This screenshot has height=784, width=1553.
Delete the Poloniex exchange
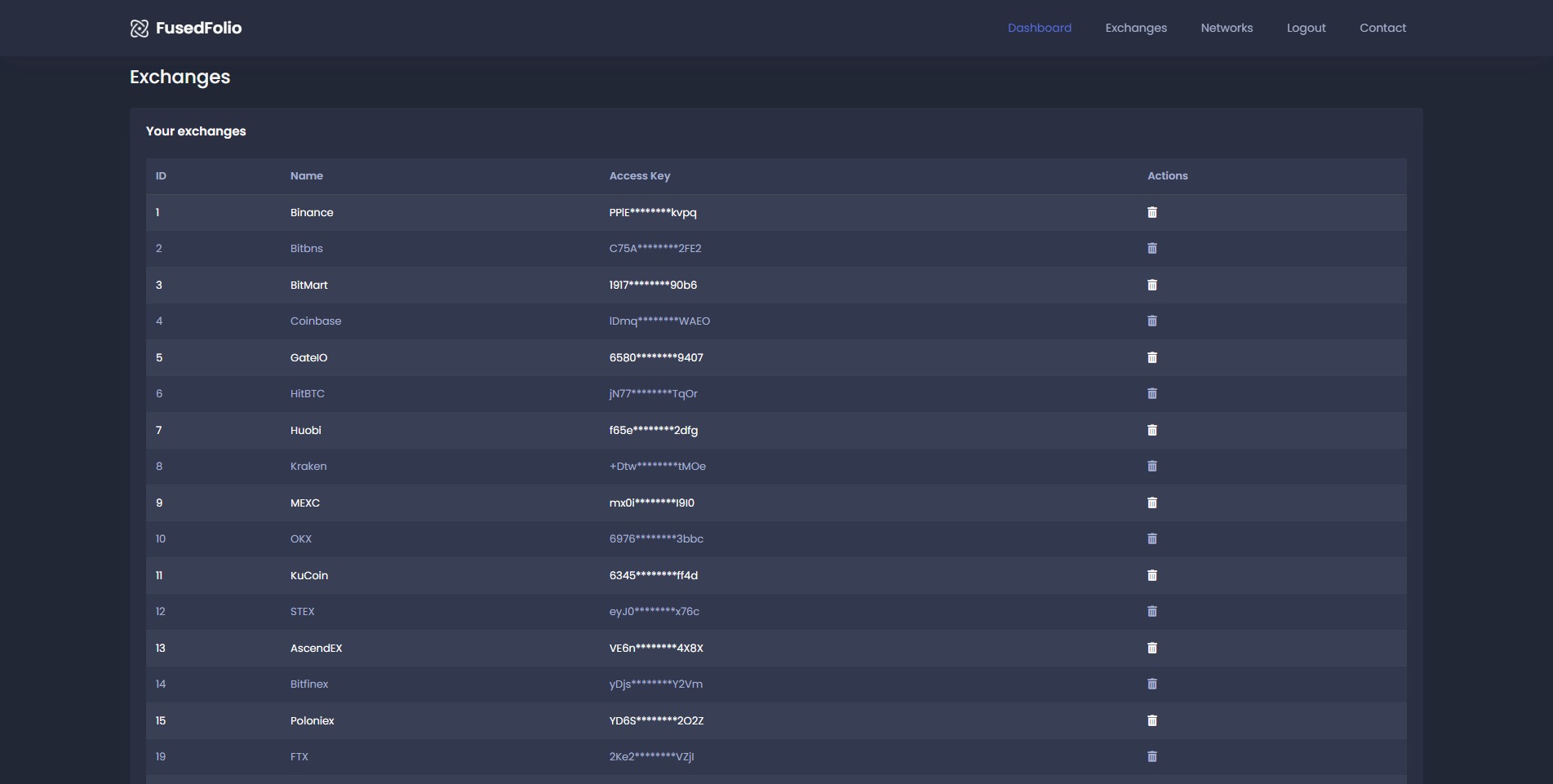click(x=1152, y=720)
